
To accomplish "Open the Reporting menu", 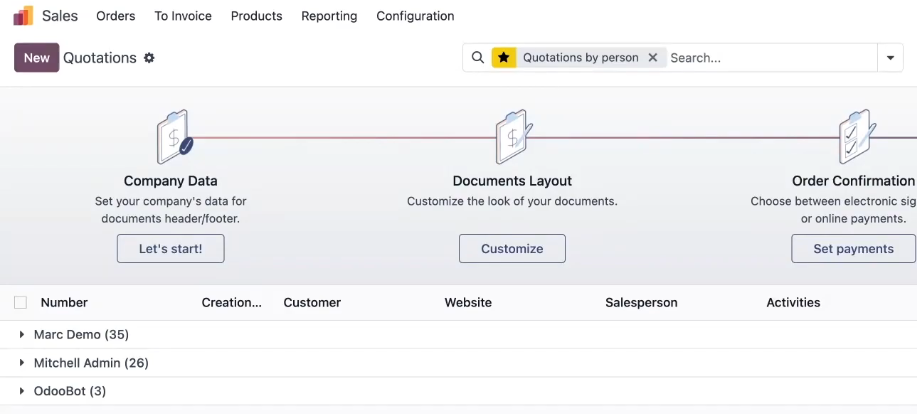I will click(x=329, y=16).
